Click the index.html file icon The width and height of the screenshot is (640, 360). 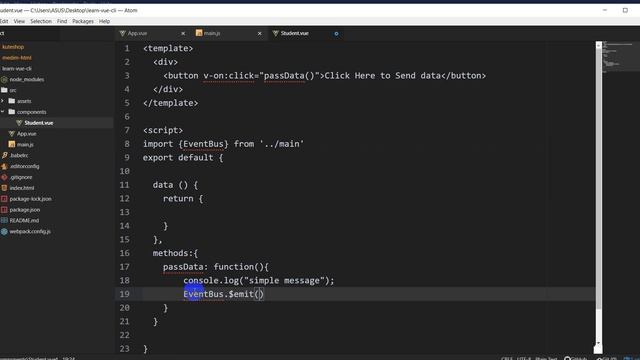4,188
